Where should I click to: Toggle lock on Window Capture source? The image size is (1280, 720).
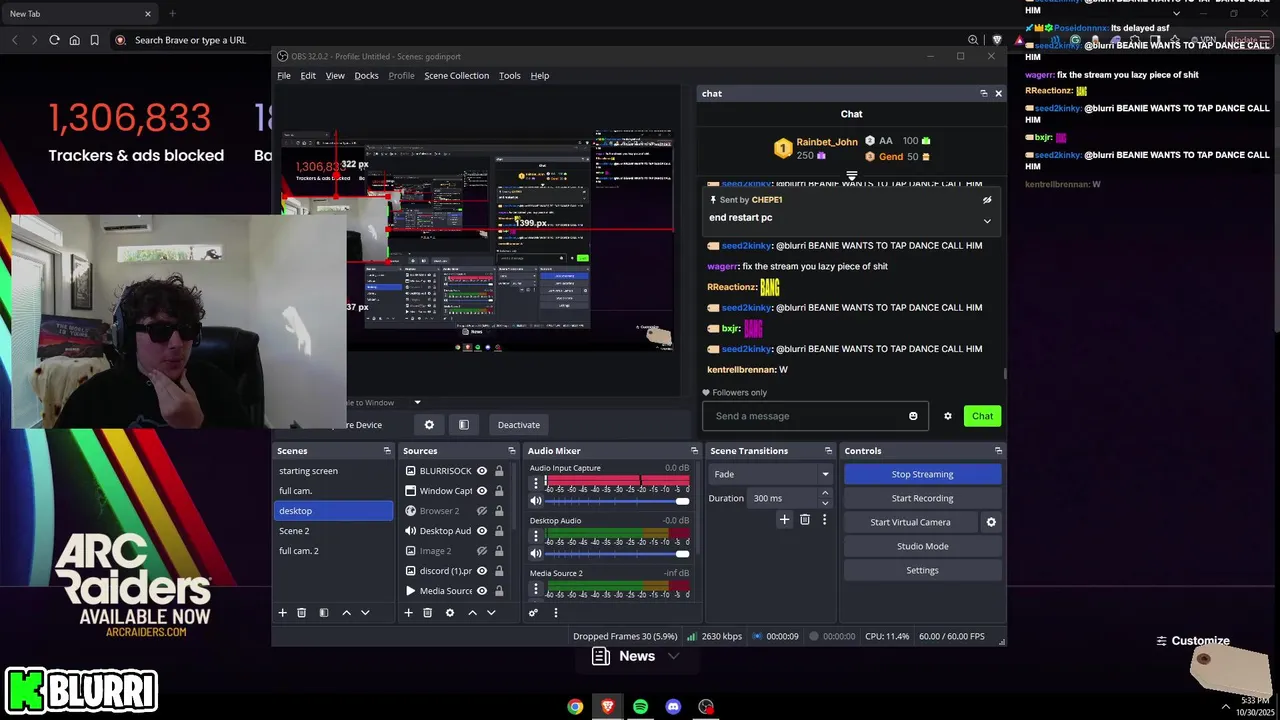click(x=499, y=491)
